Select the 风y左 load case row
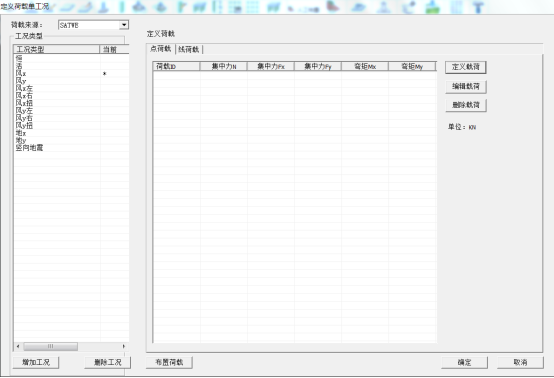The height and width of the screenshot is (378, 554). point(72,111)
